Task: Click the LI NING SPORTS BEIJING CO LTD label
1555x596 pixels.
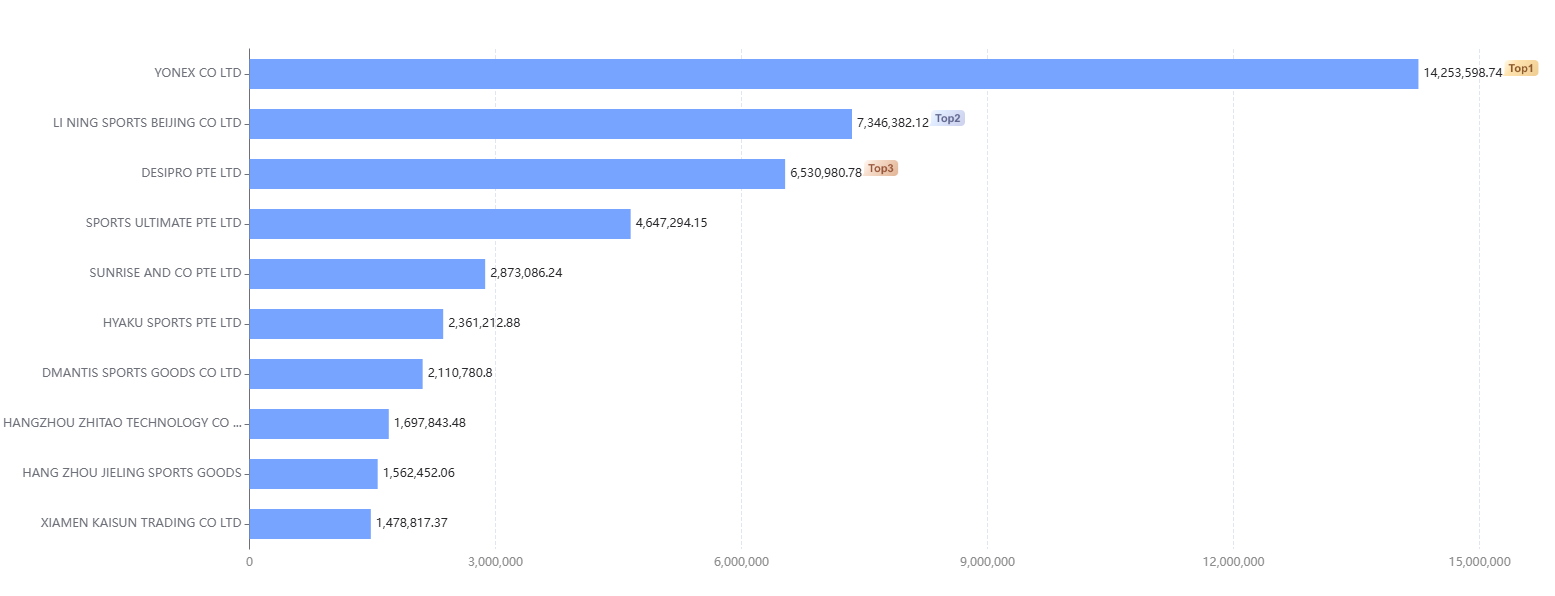Action: [147, 123]
